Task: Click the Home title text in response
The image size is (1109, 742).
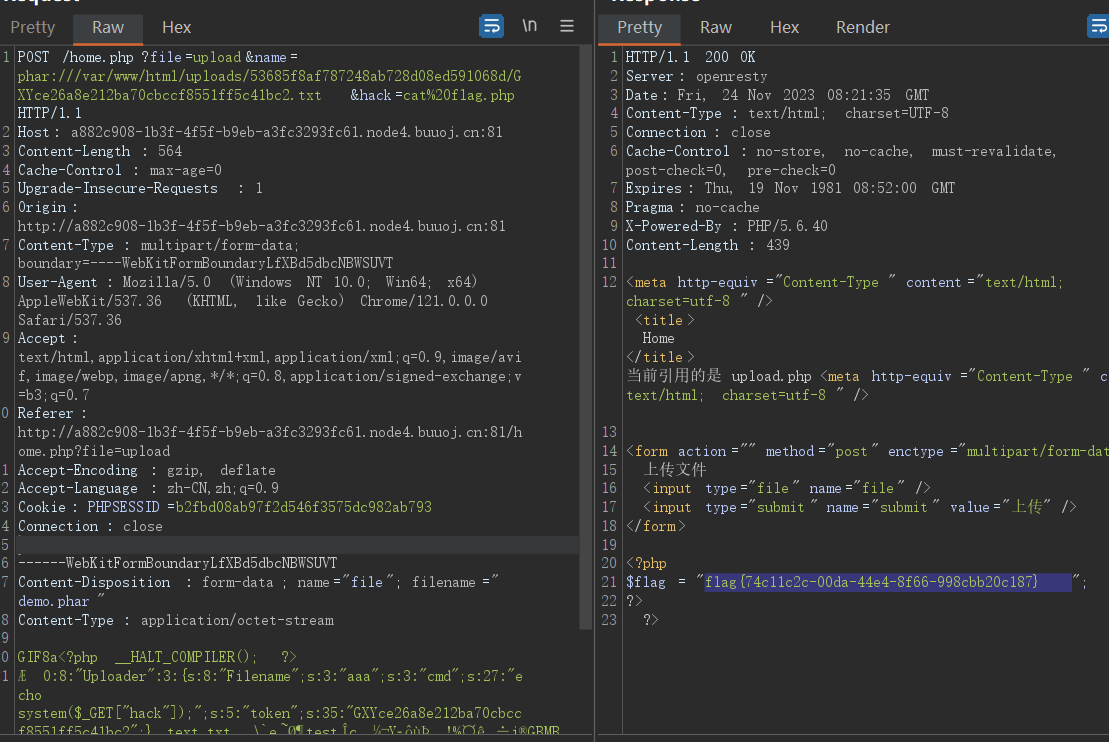Action: click(658, 339)
